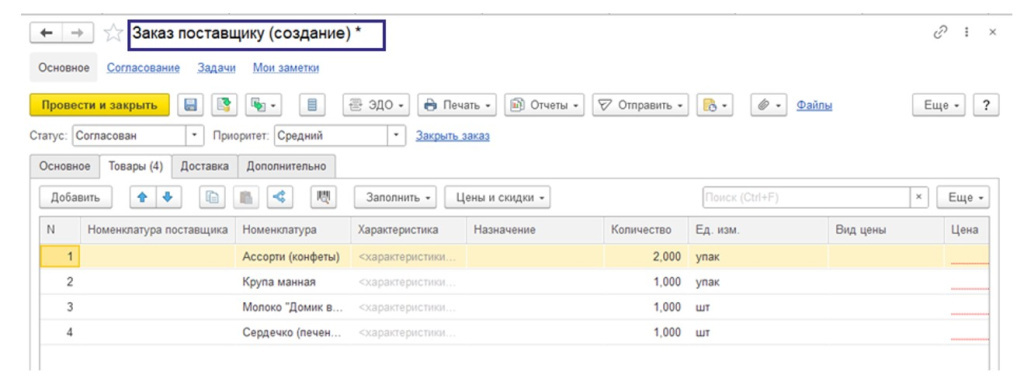The image size is (1024, 389).
Task: Click the Количество column header
Action: [646, 230]
